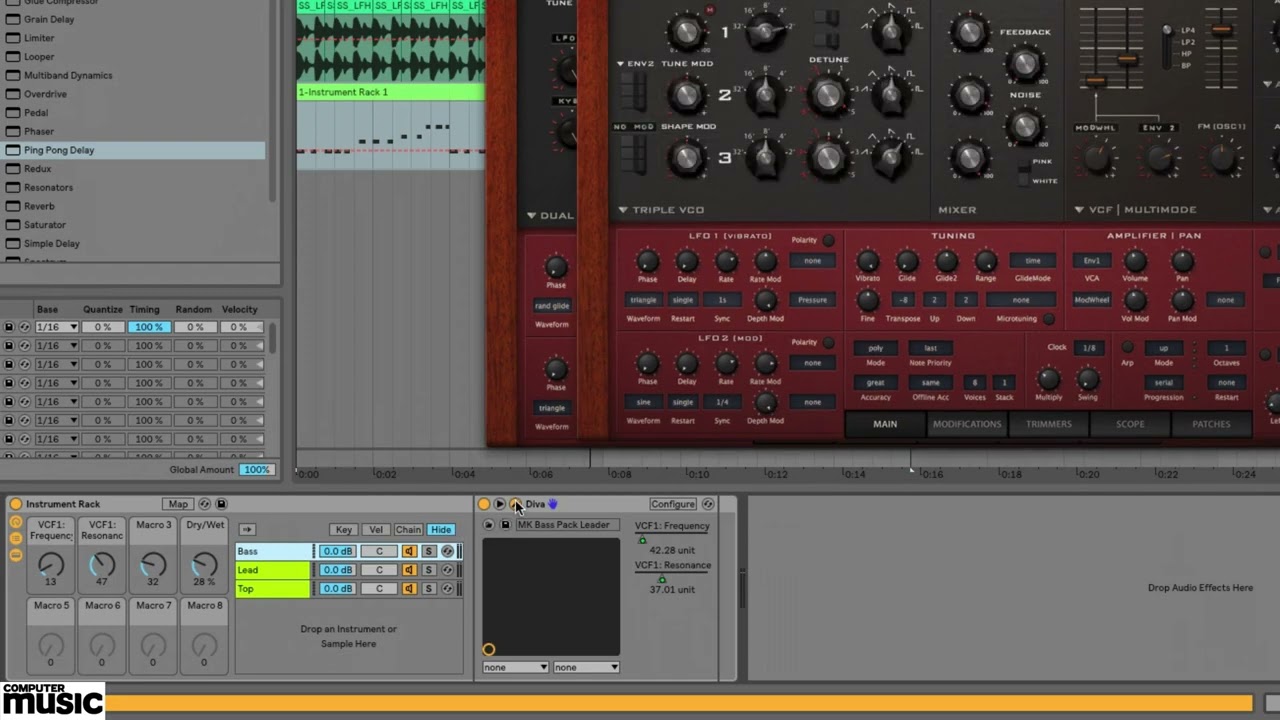The image size is (1280, 720).
Task: Click the Reverb effect folder icon
Action: click(13, 206)
